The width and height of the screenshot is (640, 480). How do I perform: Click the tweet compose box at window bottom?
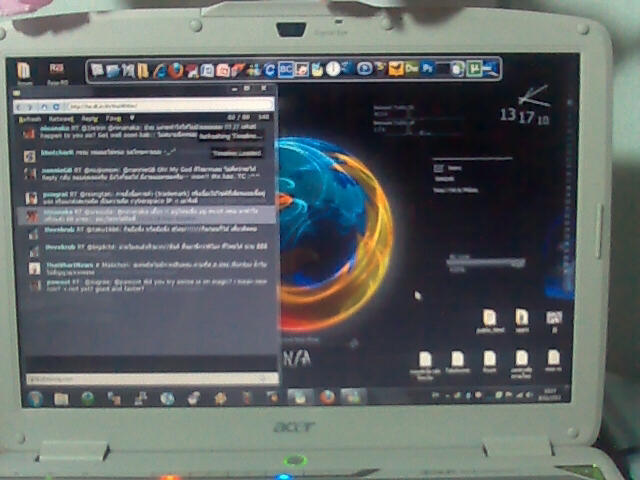152,379
